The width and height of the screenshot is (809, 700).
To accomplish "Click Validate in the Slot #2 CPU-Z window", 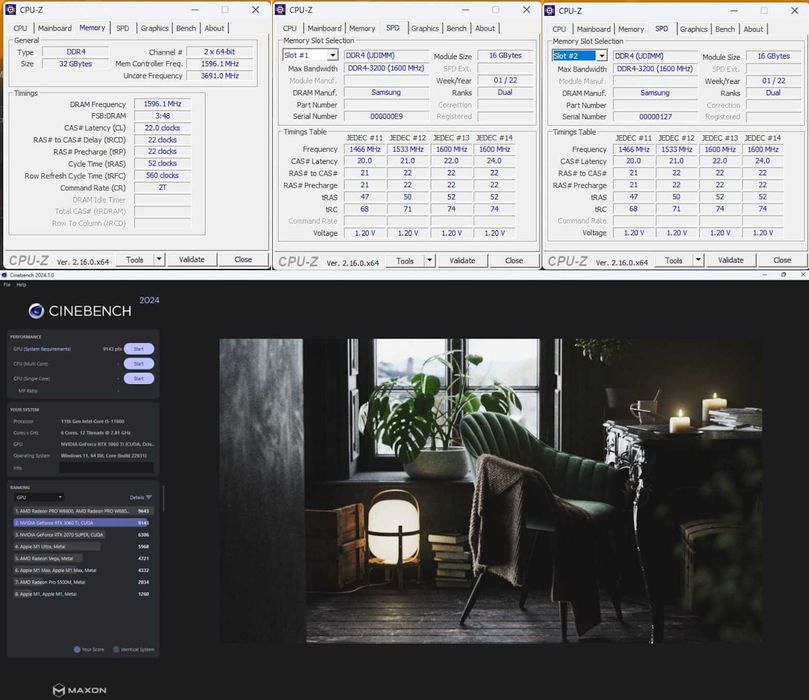I will pyautogui.click(x=731, y=260).
